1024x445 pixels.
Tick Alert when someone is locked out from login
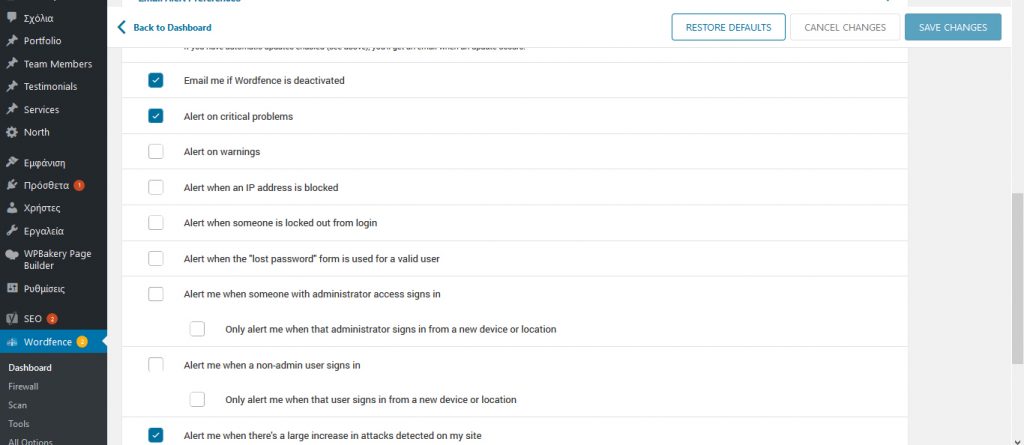coord(155,223)
